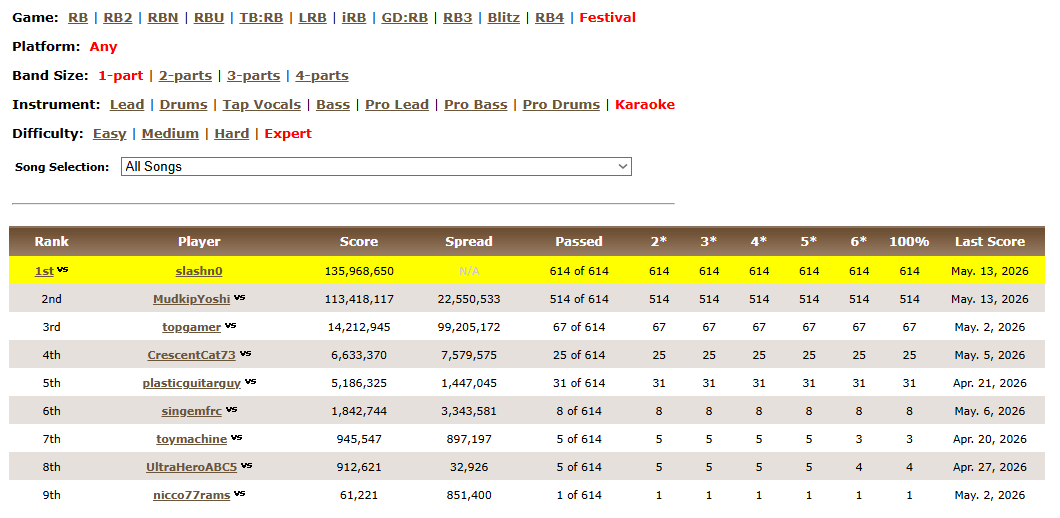
Task: Click the Passed column header
Action: [x=579, y=241]
